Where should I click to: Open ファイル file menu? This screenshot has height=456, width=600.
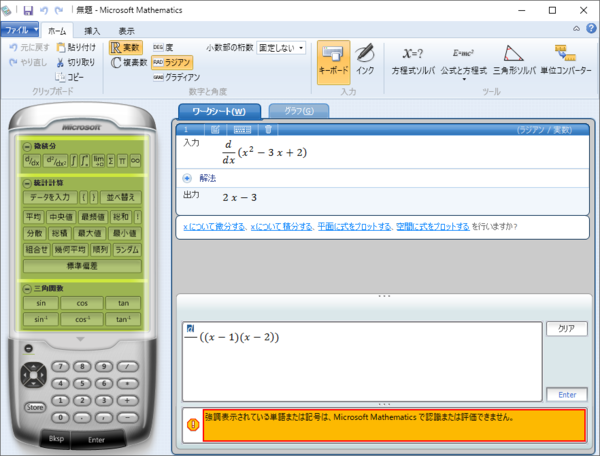tap(20, 29)
